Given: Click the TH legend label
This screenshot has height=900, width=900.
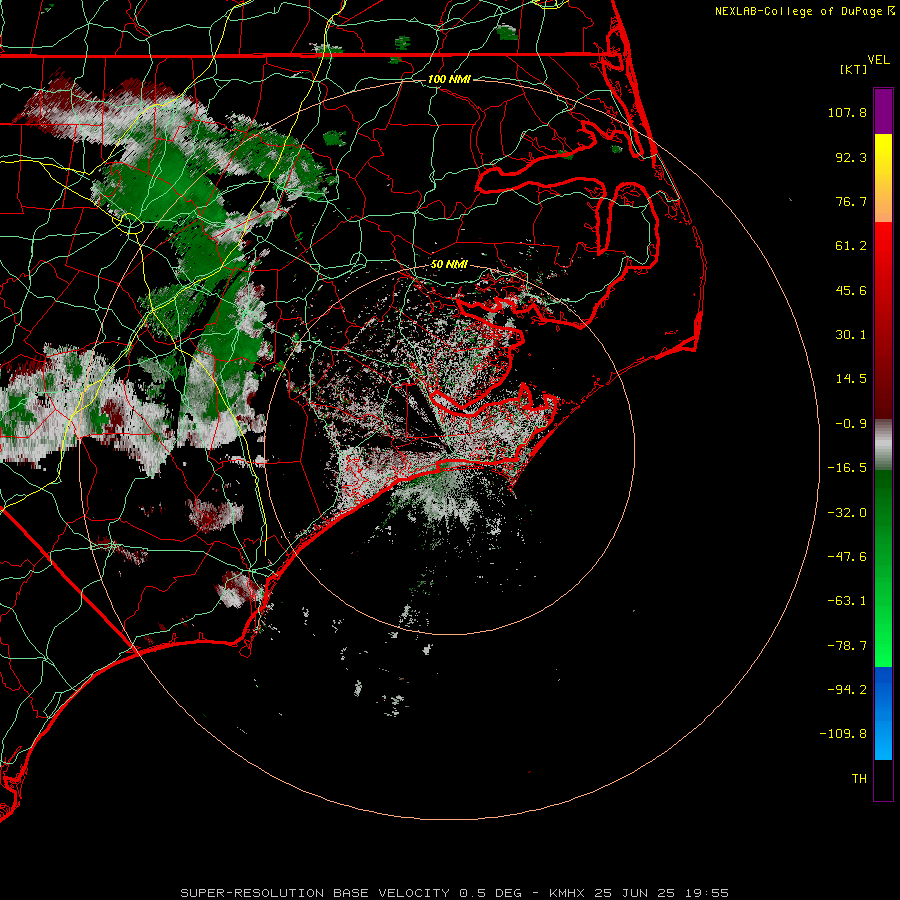Looking at the screenshot, I should click(x=859, y=779).
